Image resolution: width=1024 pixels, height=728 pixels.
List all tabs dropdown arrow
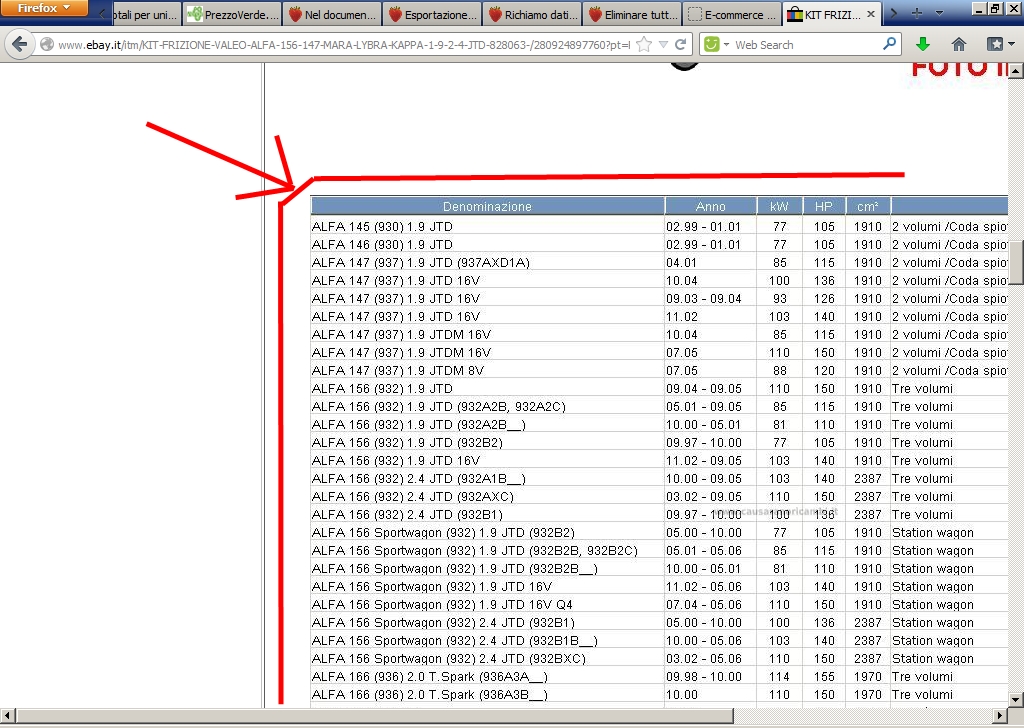(x=939, y=13)
